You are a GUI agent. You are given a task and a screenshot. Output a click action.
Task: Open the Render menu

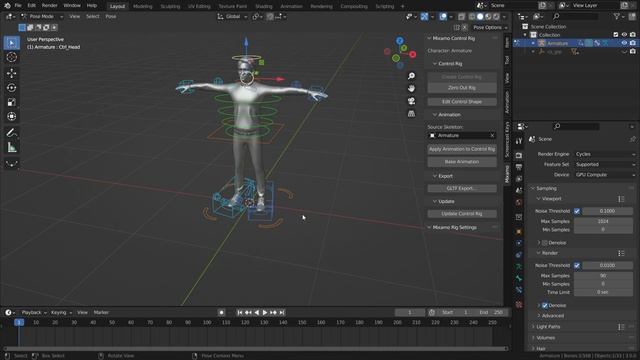(49, 6)
